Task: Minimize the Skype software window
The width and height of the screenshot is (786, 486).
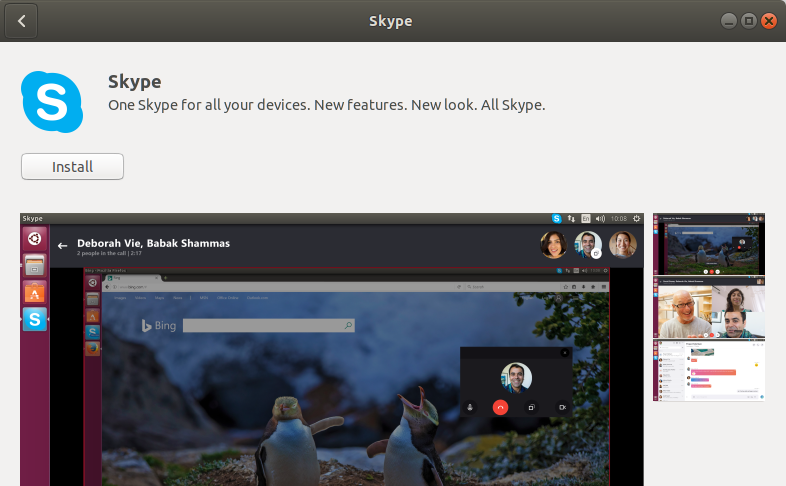Action: [x=729, y=21]
